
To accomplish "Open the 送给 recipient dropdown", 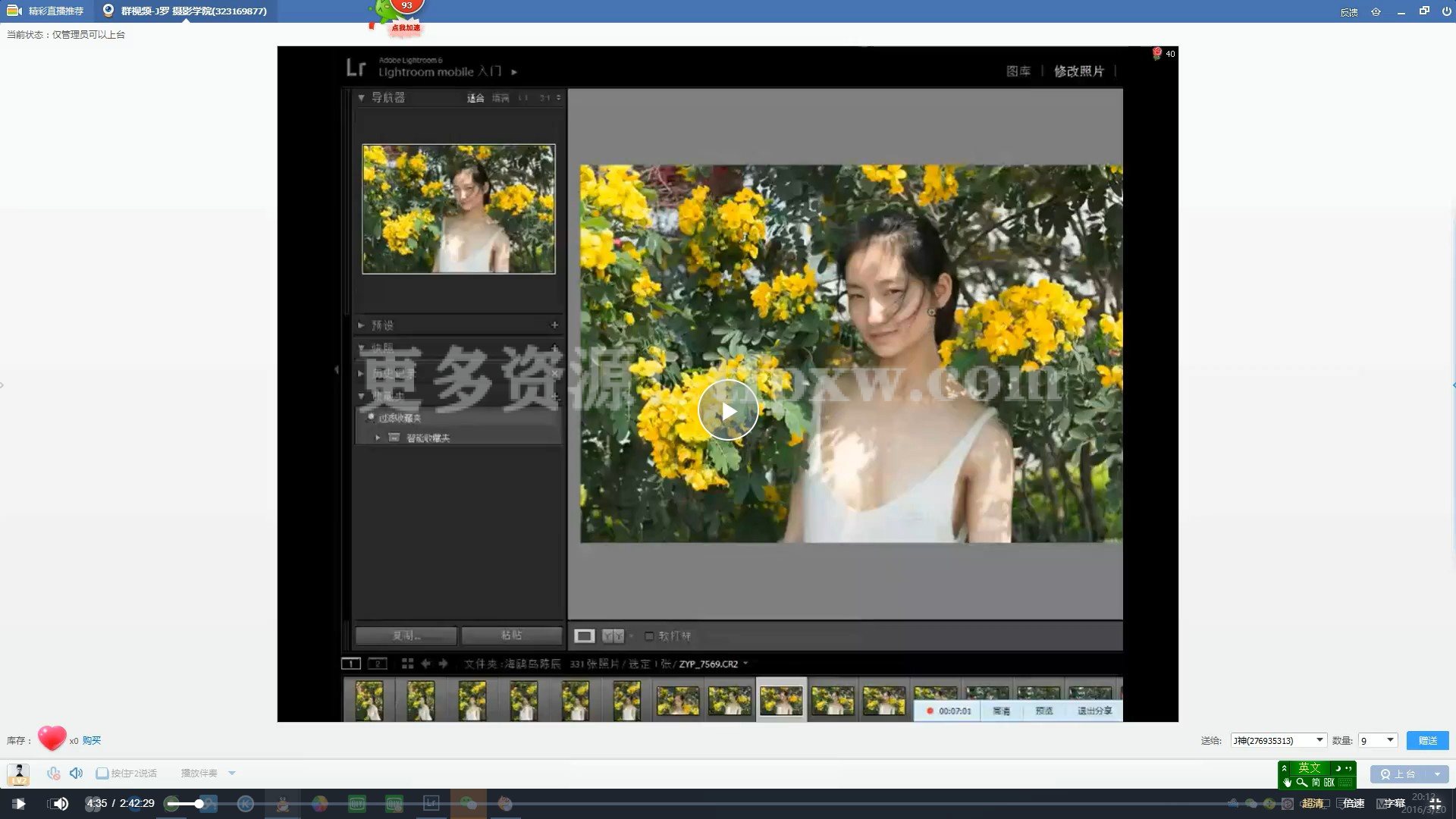I will coord(1319,740).
